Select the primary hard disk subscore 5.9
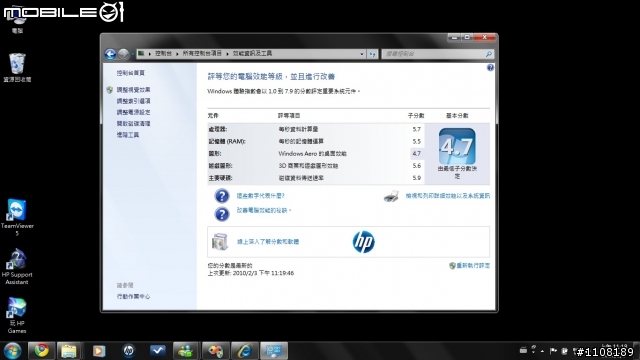The width and height of the screenshot is (640, 360). click(416, 178)
